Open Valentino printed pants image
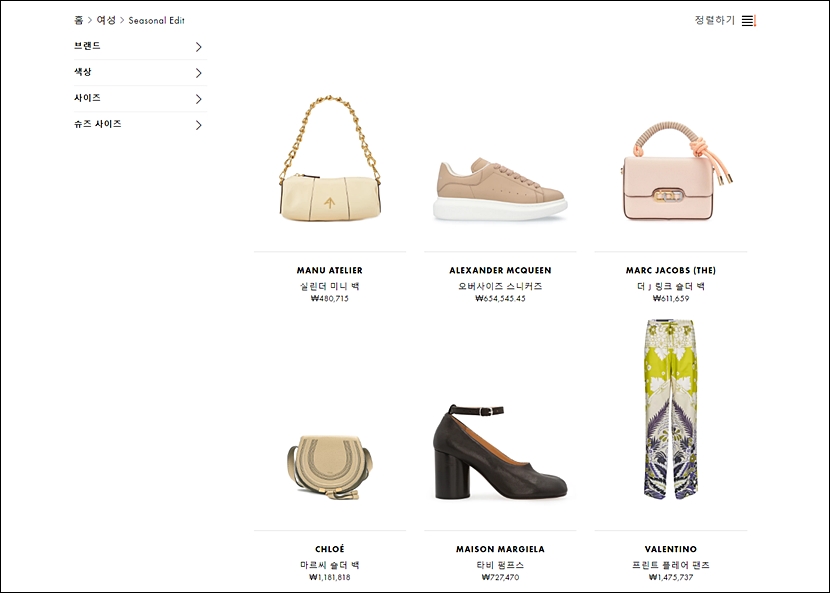 click(x=671, y=409)
